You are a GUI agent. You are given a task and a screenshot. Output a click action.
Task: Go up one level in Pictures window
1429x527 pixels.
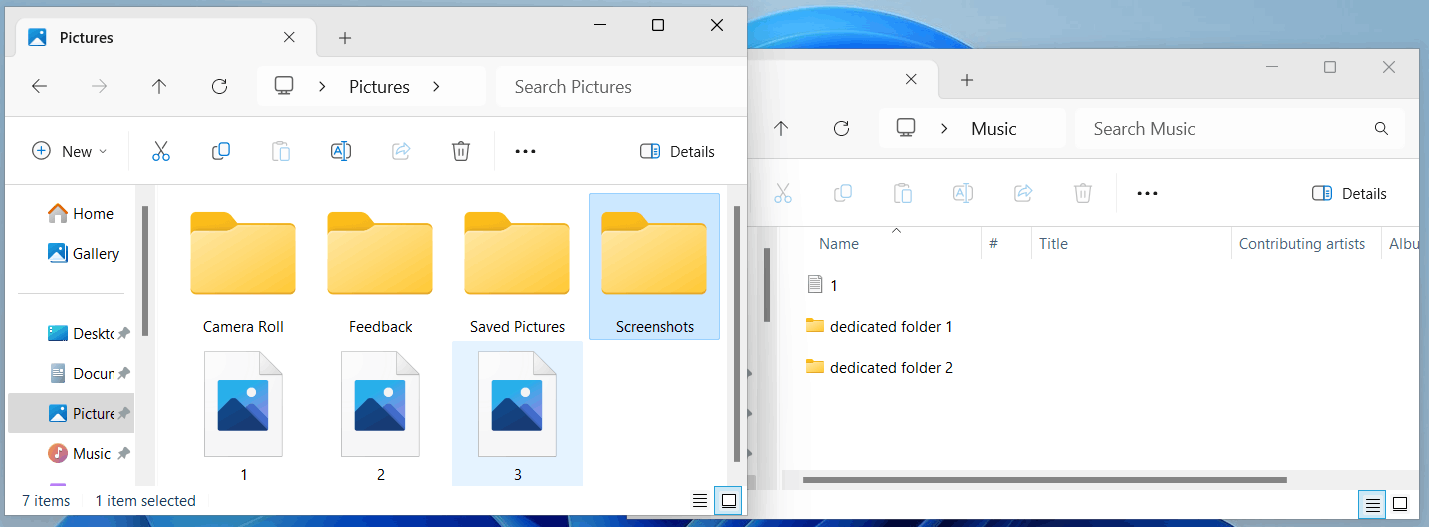click(x=159, y=87)
